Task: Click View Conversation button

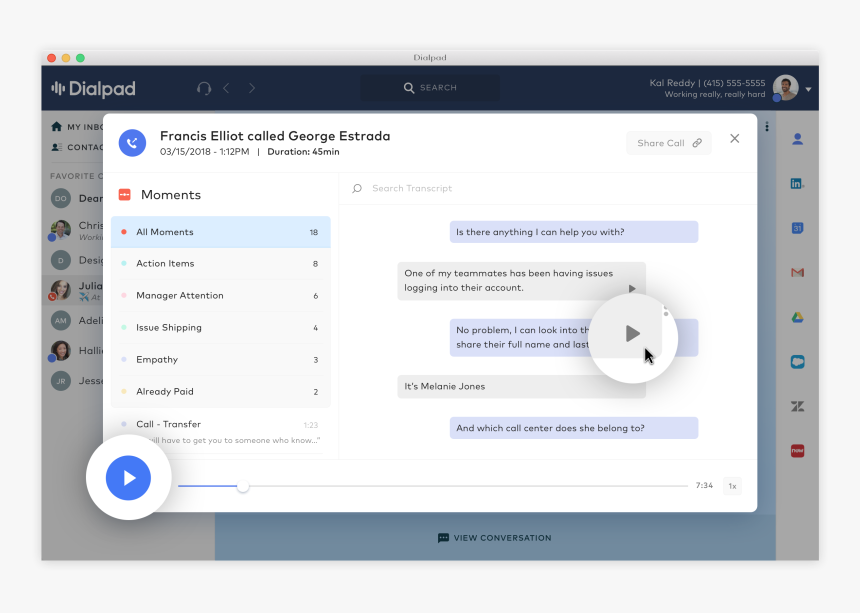Action: [x=495, y=538]
